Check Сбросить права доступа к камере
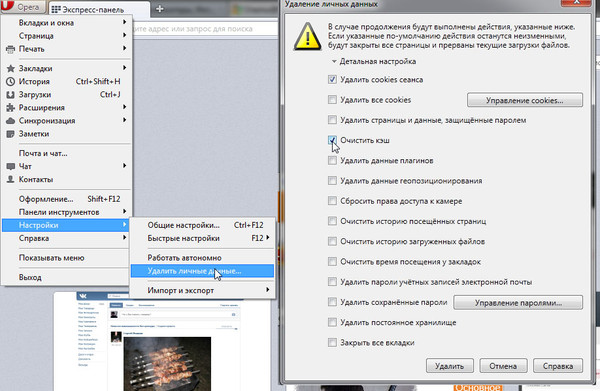600x391 pixels. (332, 201)
